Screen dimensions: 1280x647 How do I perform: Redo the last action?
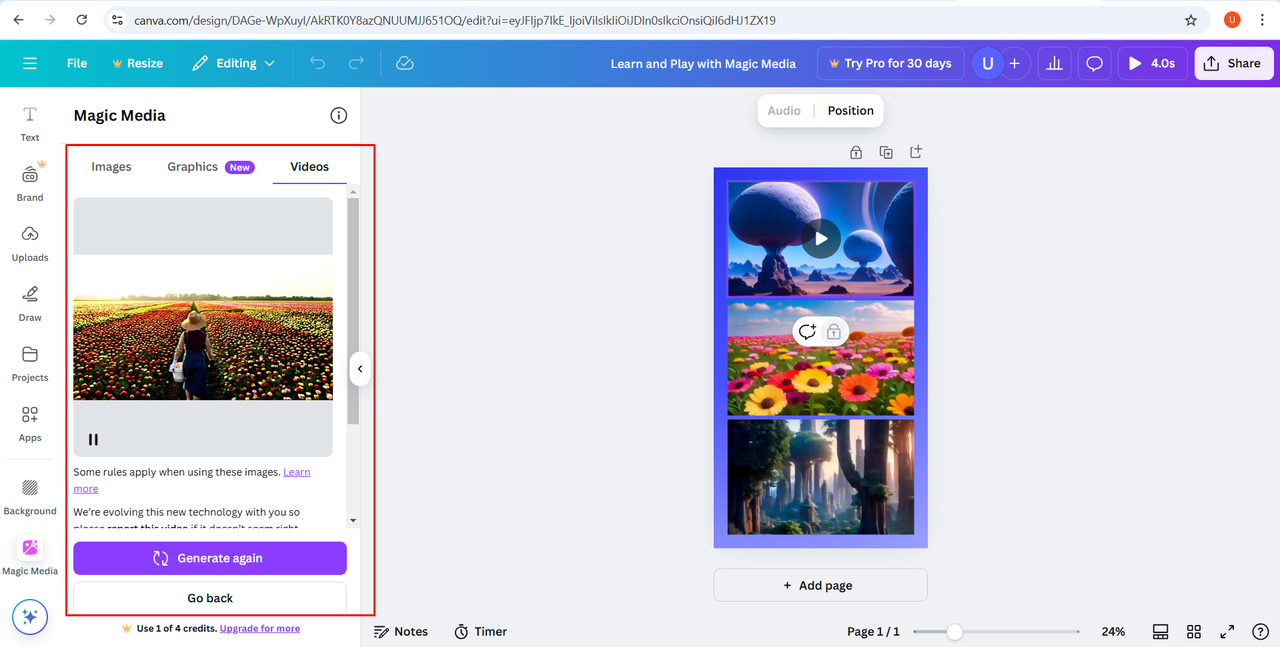(356, 63)
